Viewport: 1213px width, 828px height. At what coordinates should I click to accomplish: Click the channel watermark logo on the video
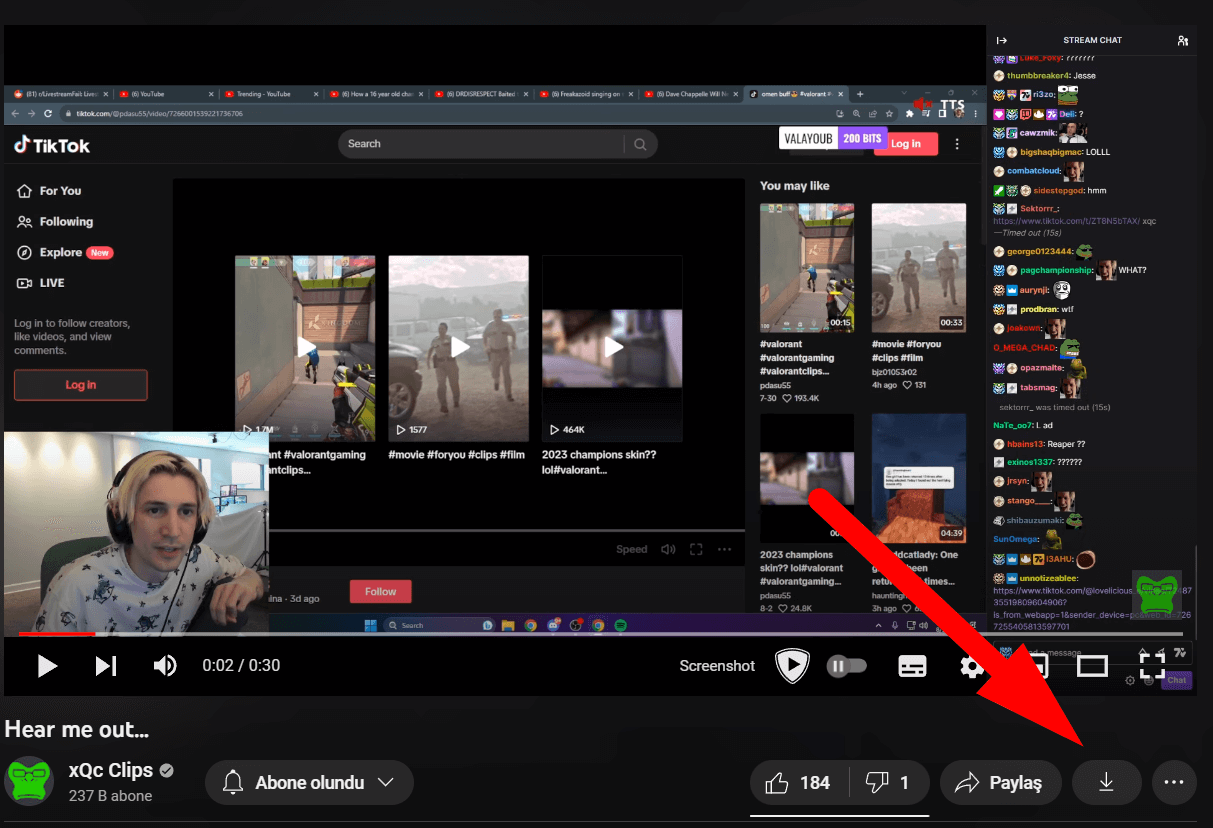(1157, 594)
